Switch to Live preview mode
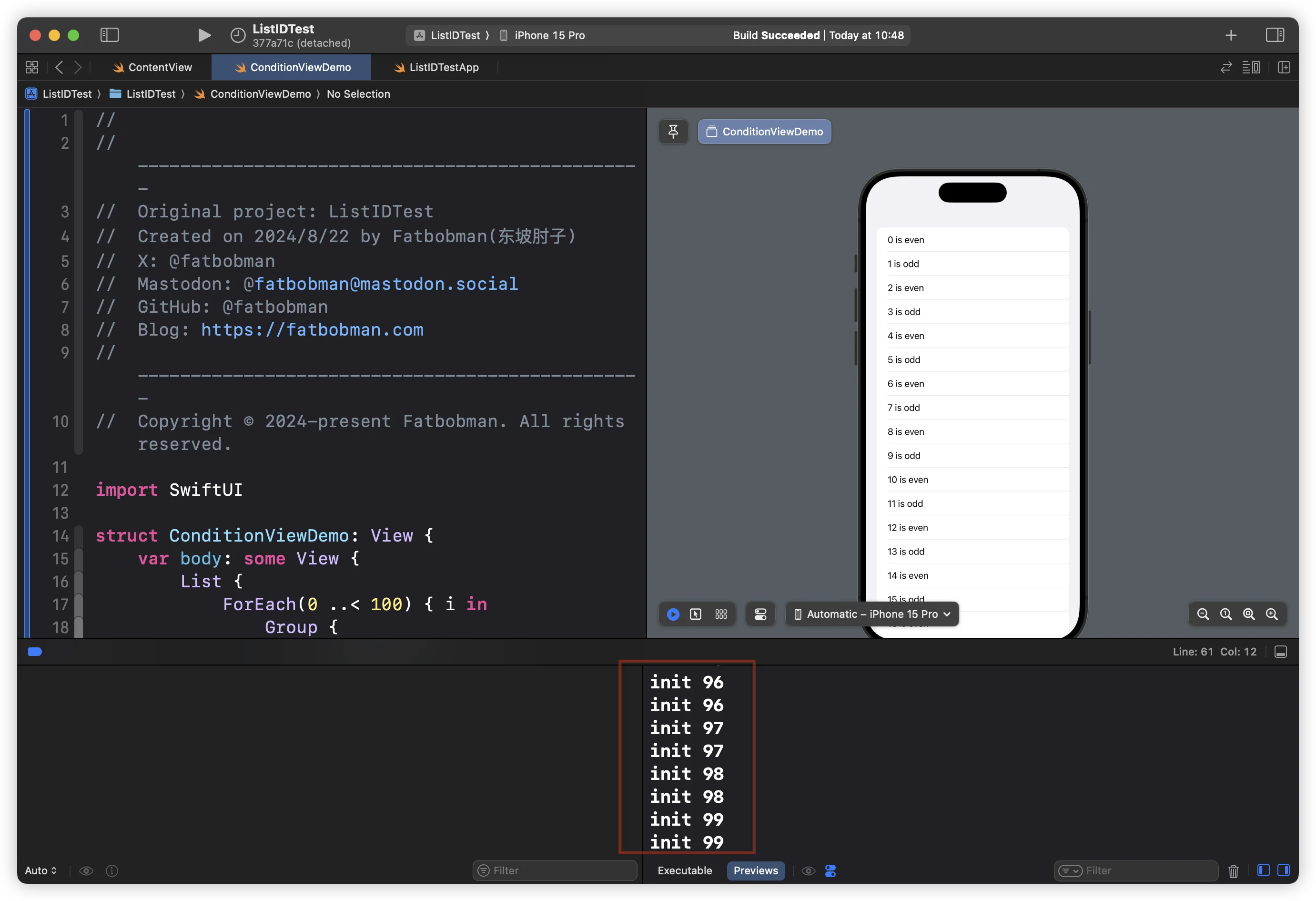The width and height of the screenshot is (1316, 901). 673,614
